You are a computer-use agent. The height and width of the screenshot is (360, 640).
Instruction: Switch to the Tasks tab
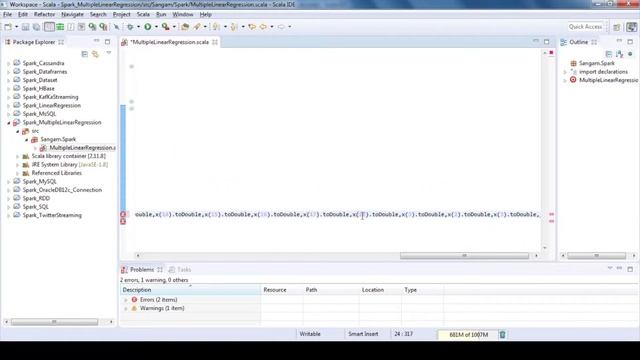pos(180,269)
